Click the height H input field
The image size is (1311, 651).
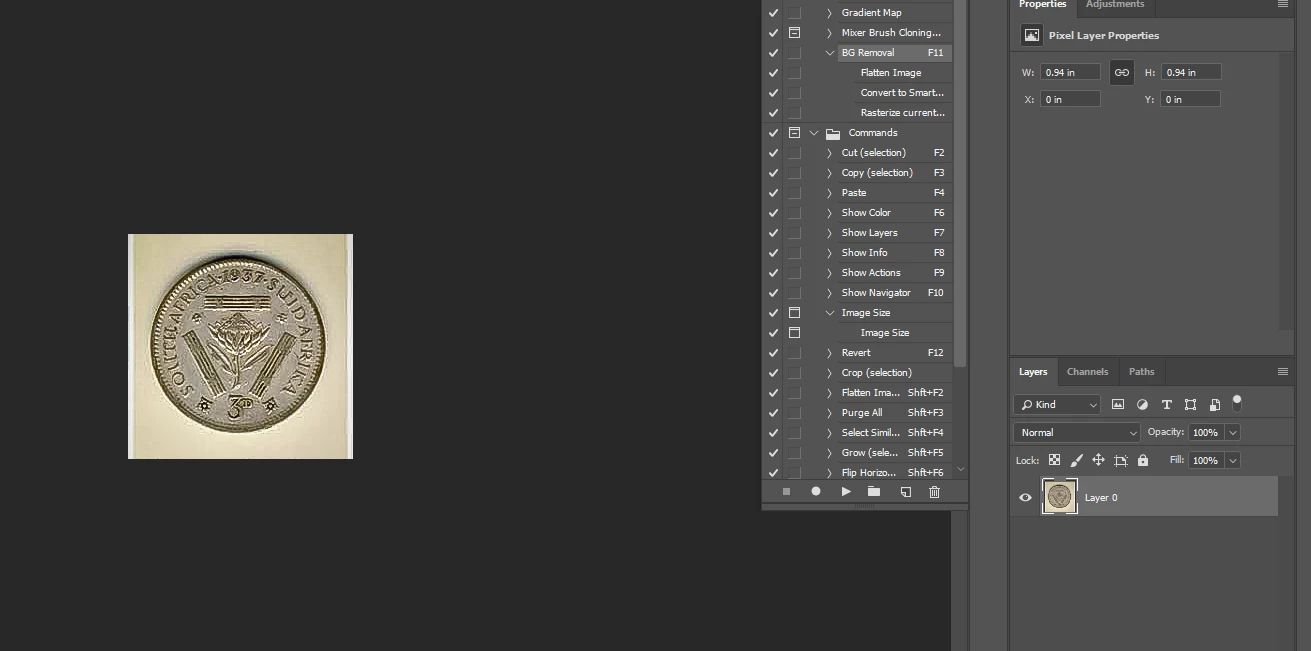tap(1190, 72)
